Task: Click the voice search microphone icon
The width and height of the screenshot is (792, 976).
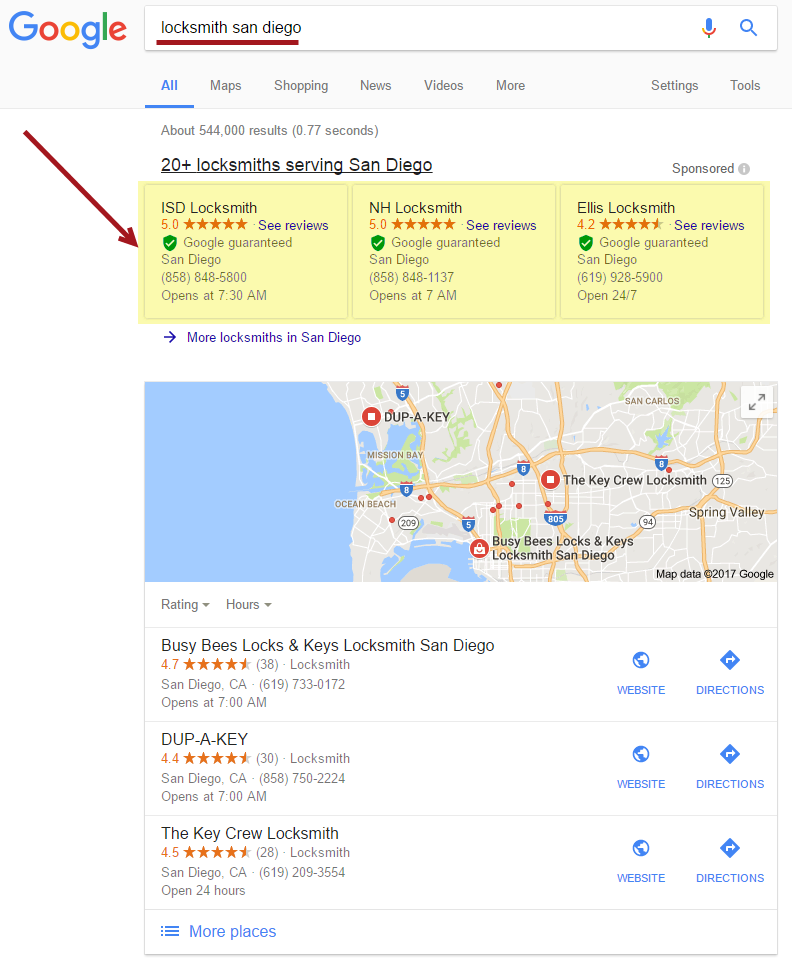Action: pyautogui.click(x=709, y=28)
